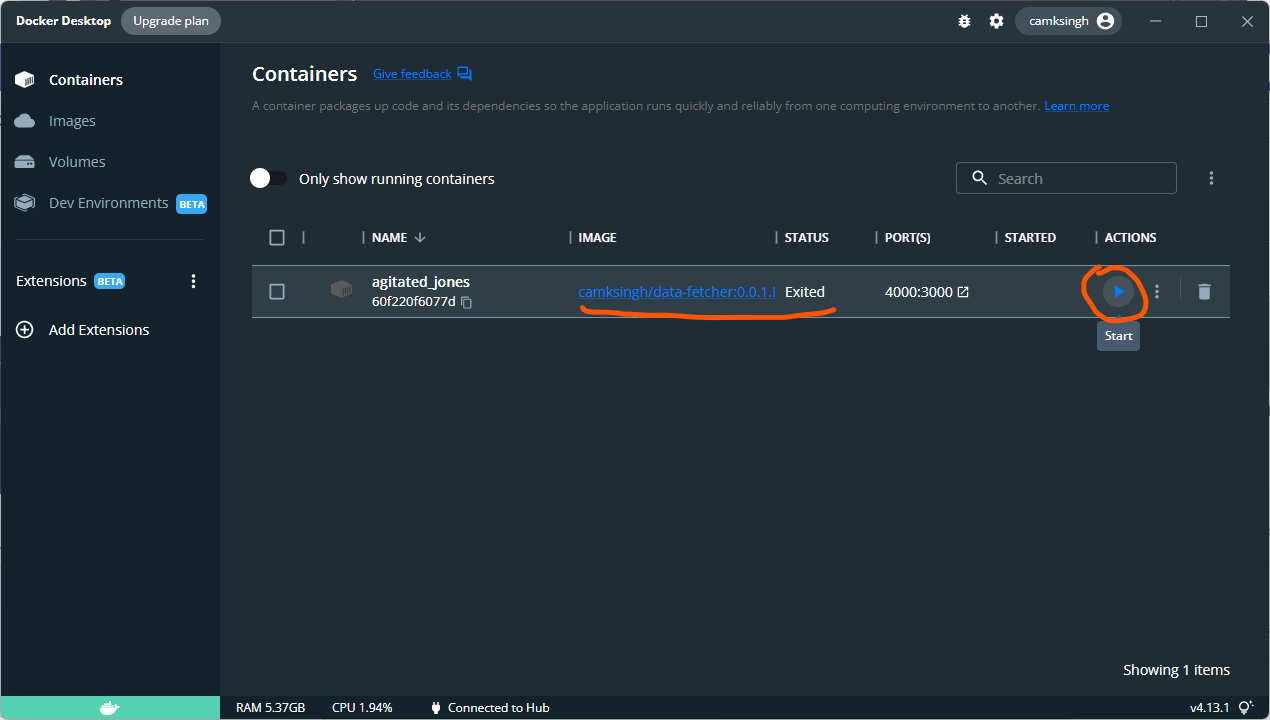Screen dimensions: 1270x720
Task: Select the agitated_jones row checkbox
Action: click(x=277, y=291)
